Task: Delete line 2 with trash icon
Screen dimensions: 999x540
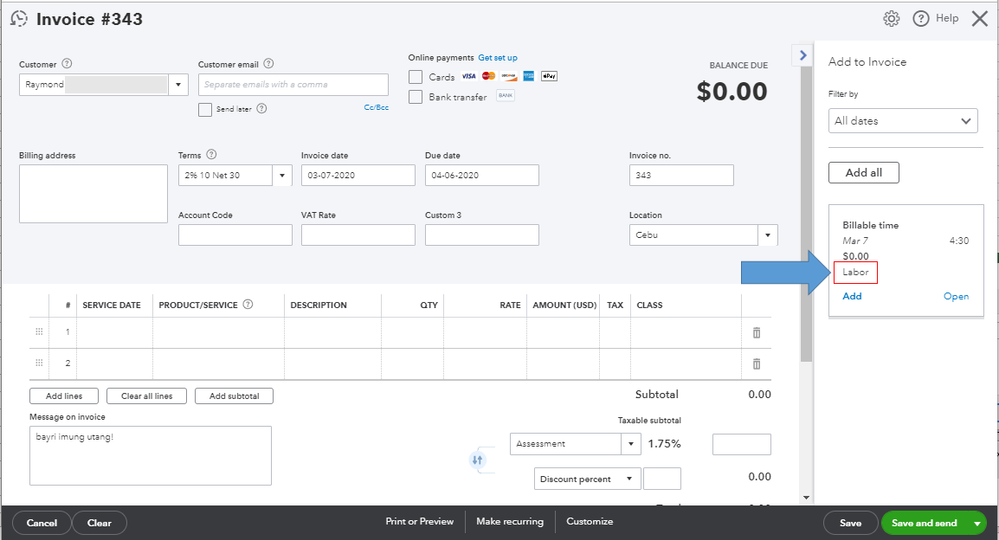Action: tap(756, 364)
